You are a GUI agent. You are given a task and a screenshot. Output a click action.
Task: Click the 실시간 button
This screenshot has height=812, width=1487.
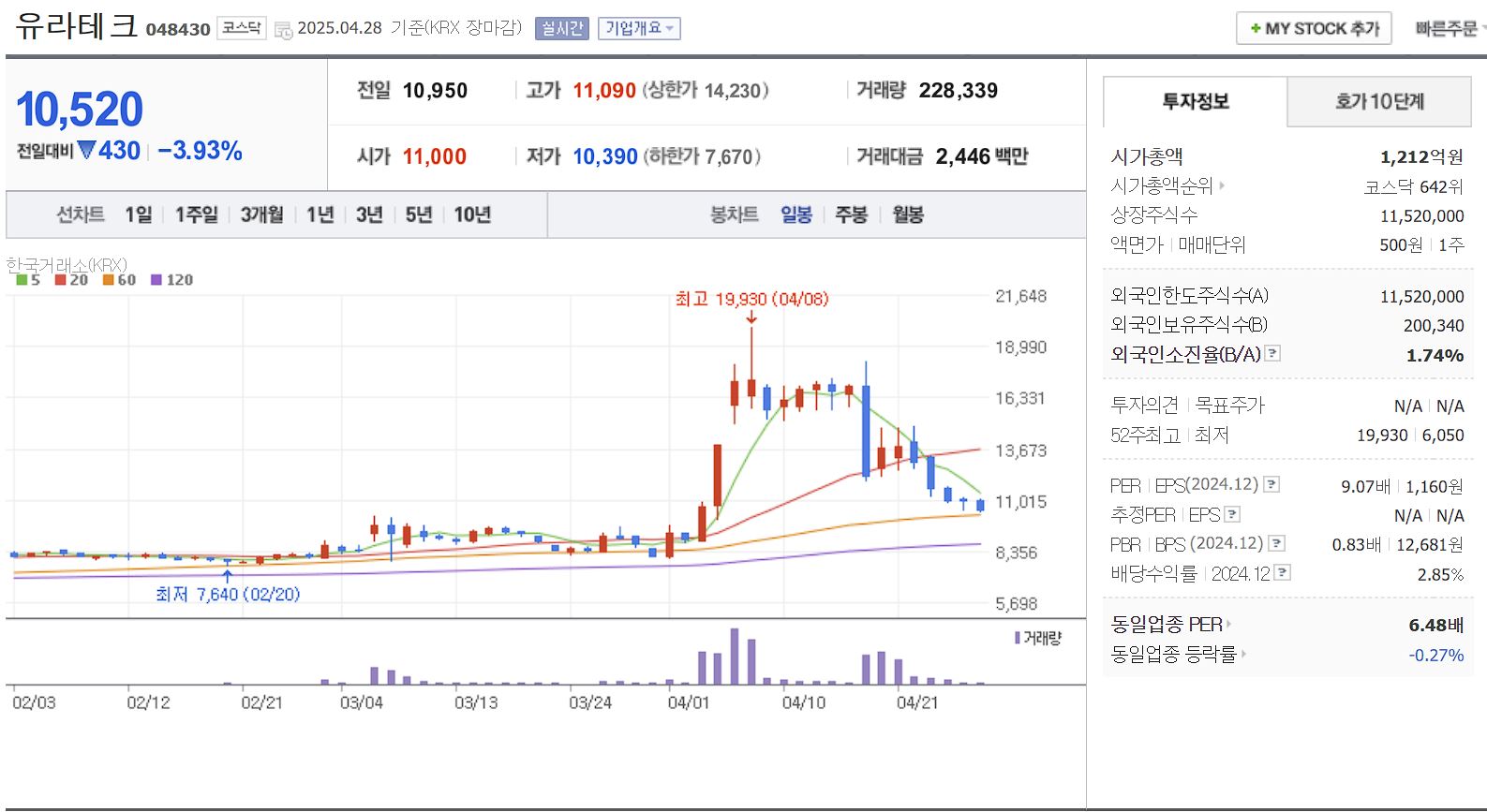click(561, 29)
